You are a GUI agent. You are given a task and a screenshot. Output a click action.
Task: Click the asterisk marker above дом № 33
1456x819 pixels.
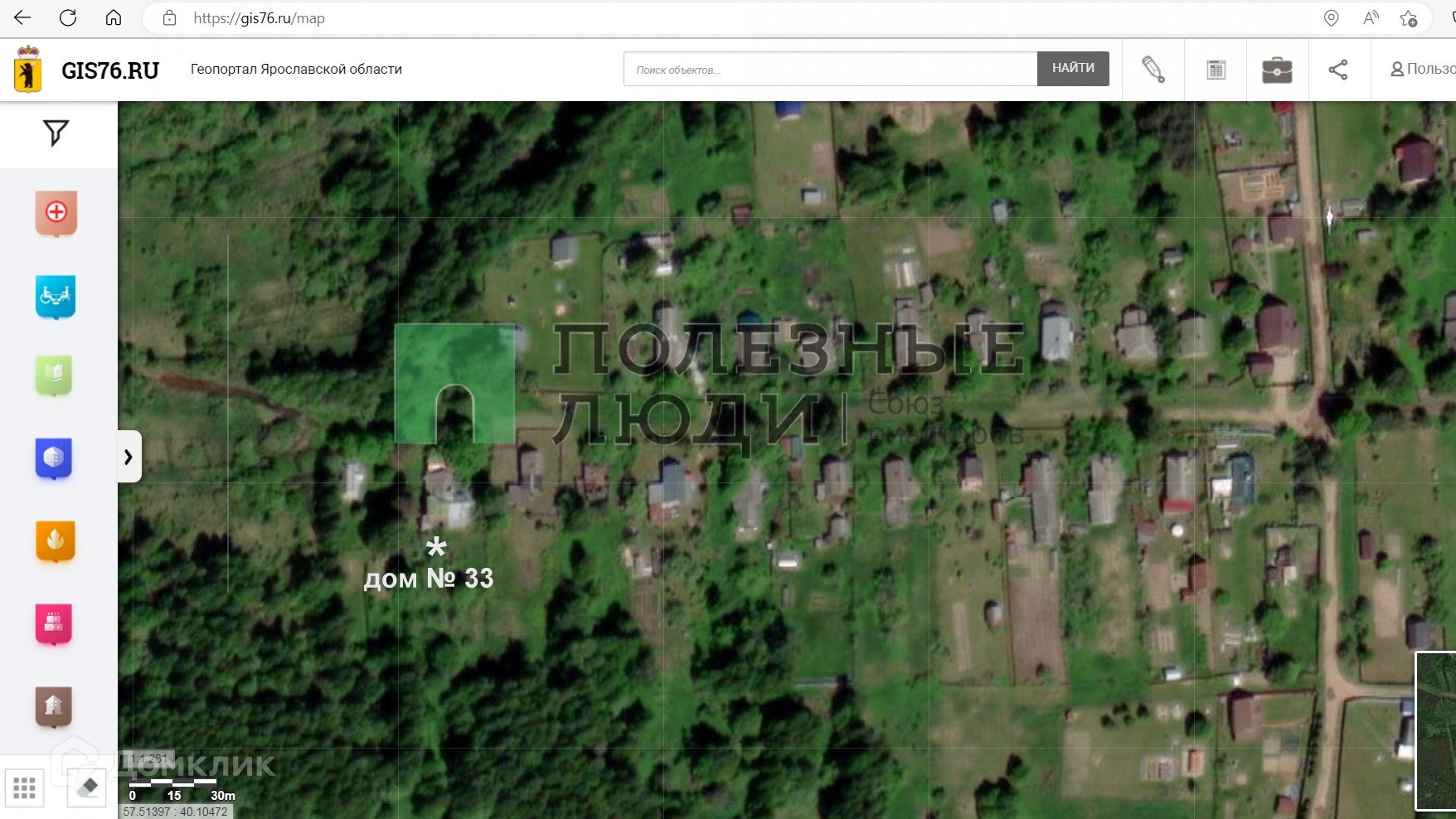click(436, 546)
